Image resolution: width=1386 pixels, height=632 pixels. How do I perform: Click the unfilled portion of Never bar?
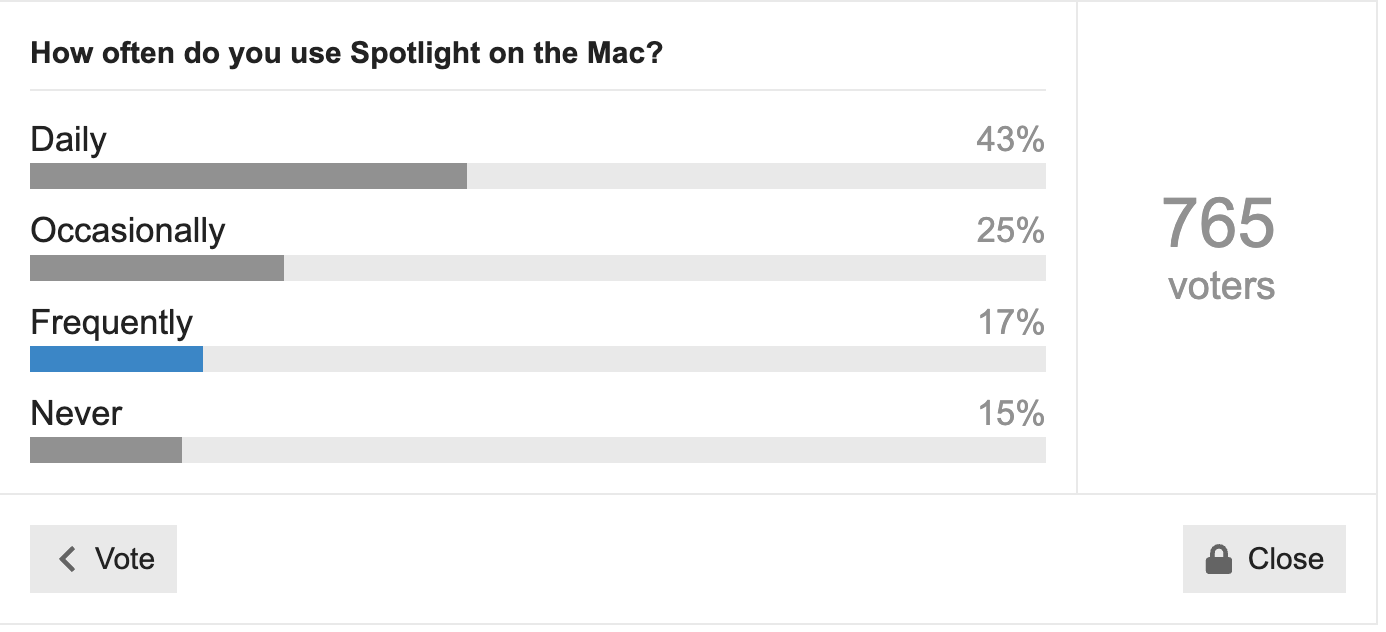[614, 451]
